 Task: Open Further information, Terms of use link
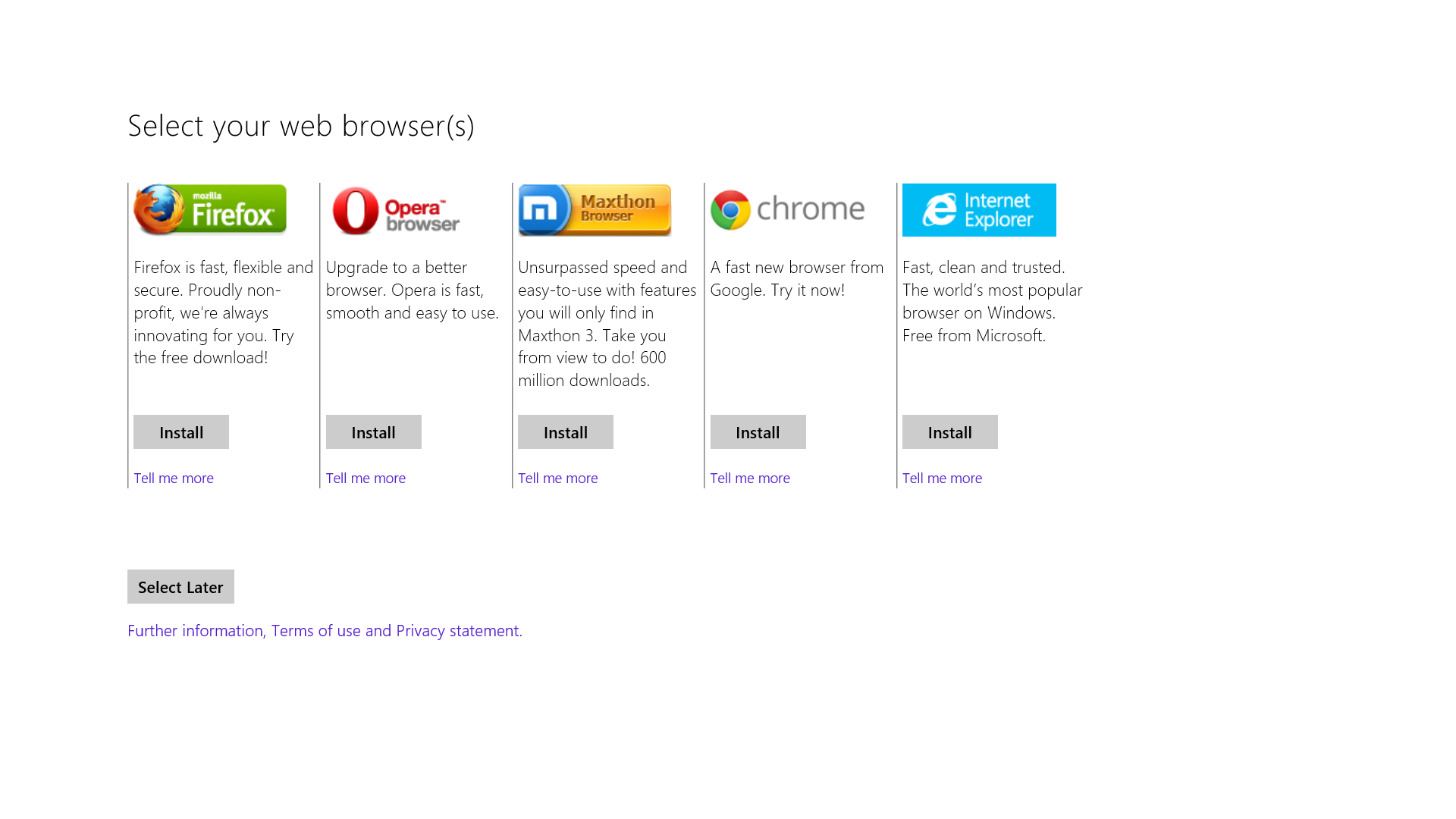coord(325,631)
